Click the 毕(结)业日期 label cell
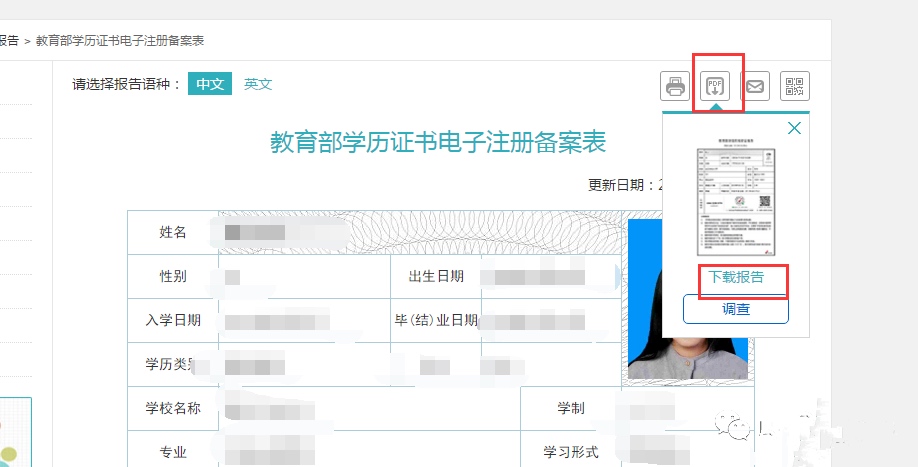Image resolution: width=918 pixels, height=467 pixels. coord(436,320)
